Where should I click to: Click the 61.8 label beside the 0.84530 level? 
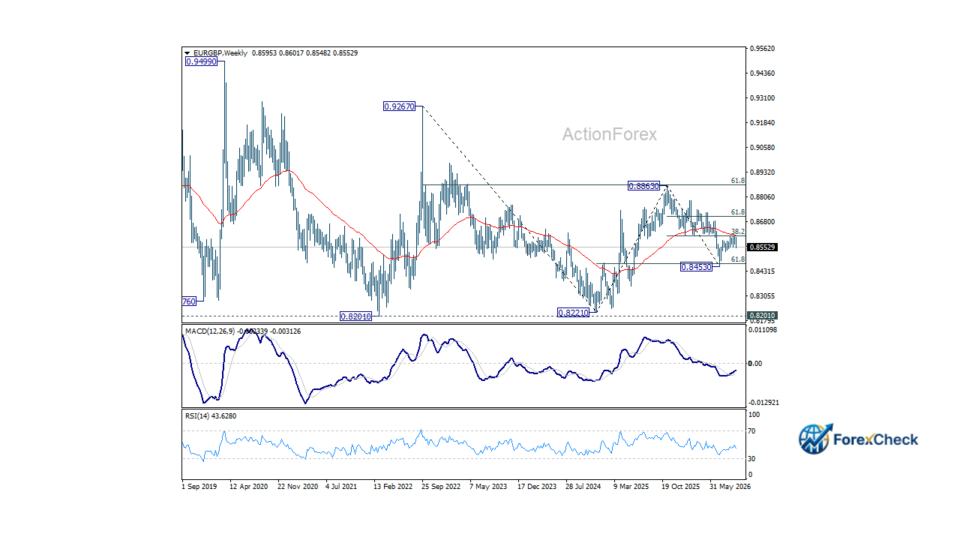(738, 260)
